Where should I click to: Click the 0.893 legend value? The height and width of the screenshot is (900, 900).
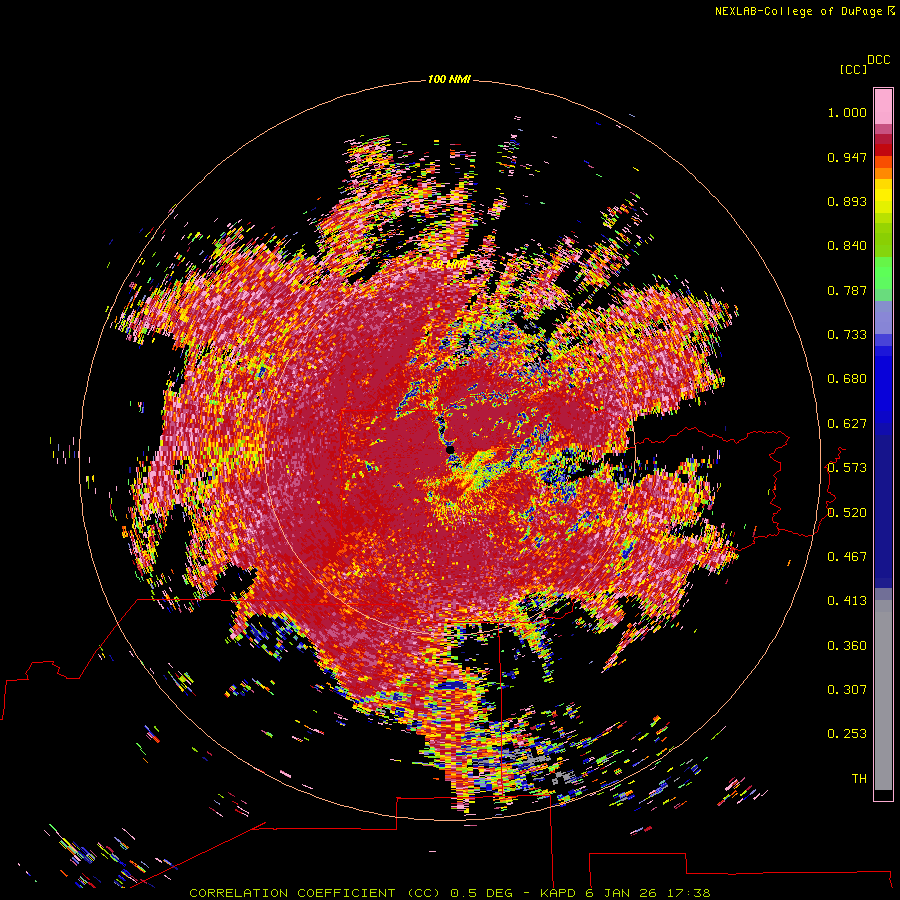click(x=847, y=201)
